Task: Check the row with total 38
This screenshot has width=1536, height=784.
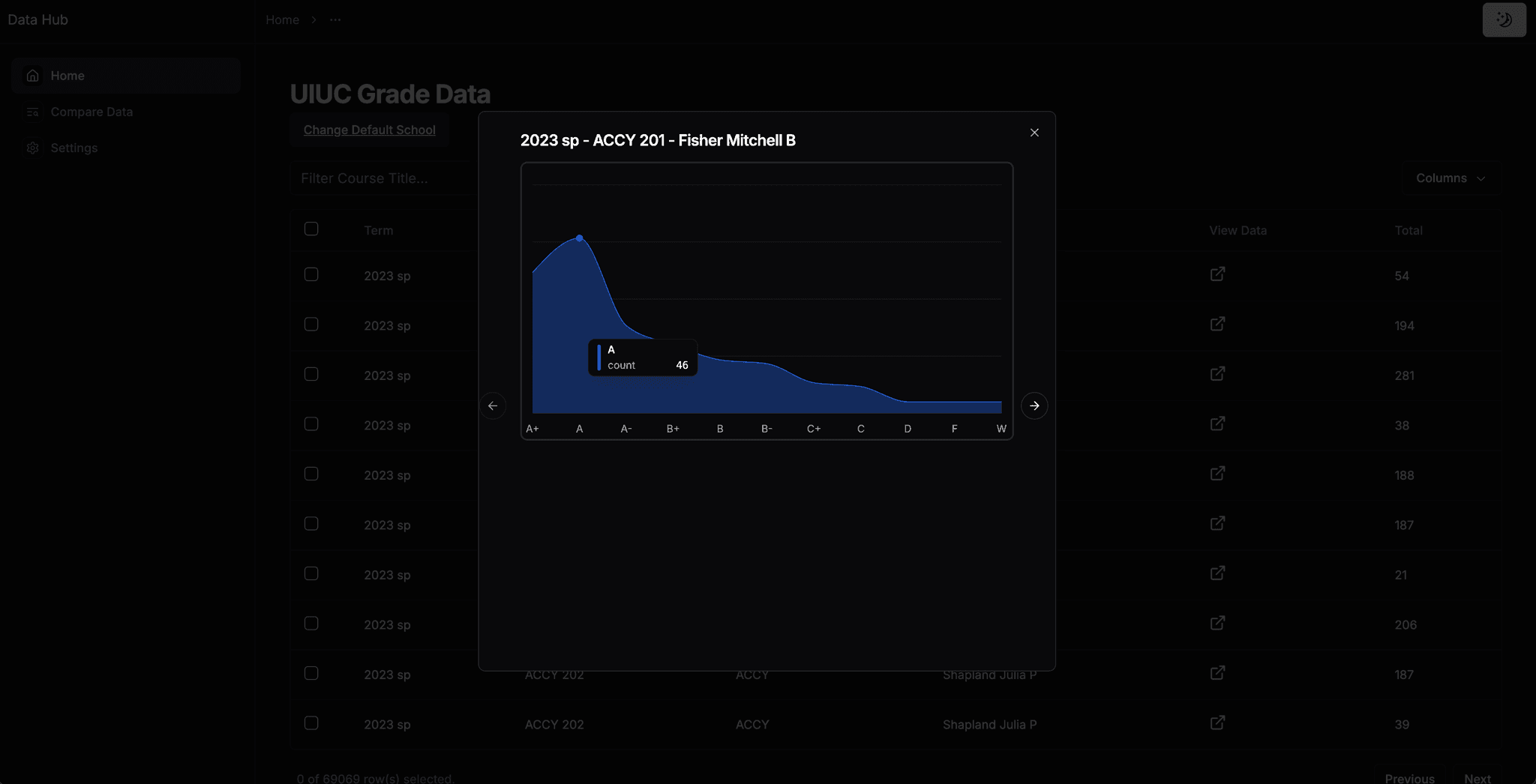Action: (x=311, y=423)
